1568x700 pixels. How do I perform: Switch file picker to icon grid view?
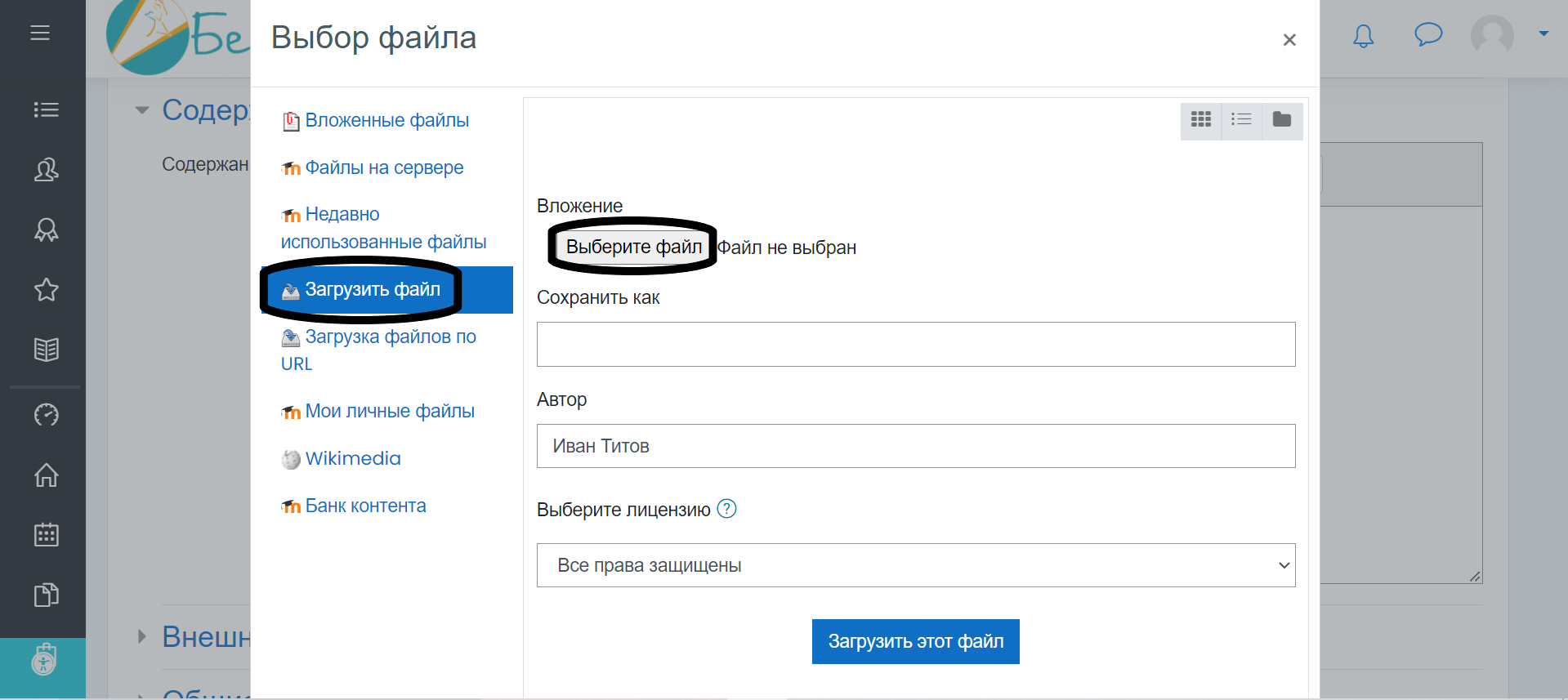click(1200, 120)
